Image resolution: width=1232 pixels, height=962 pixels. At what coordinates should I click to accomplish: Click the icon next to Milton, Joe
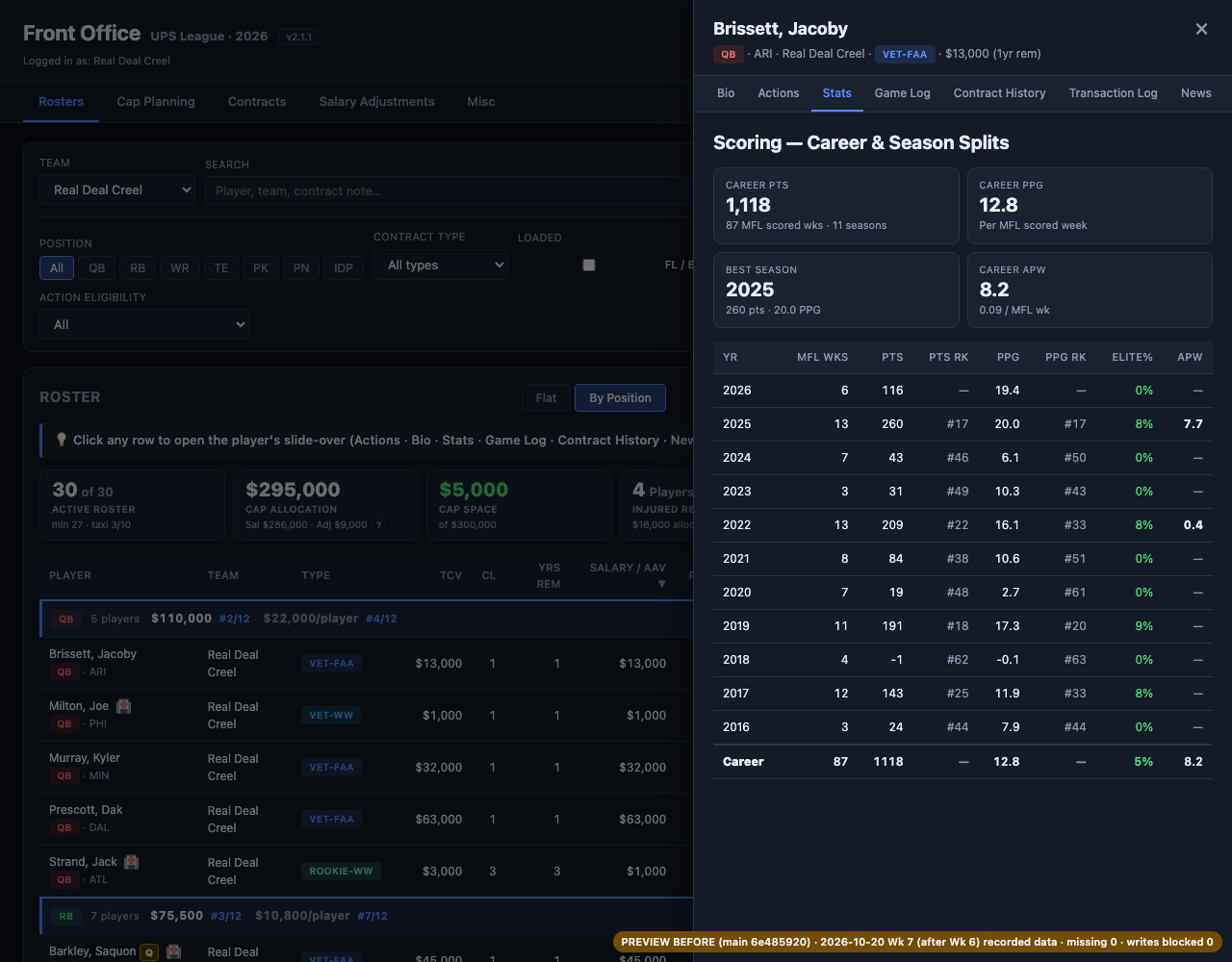pos(123,706)
